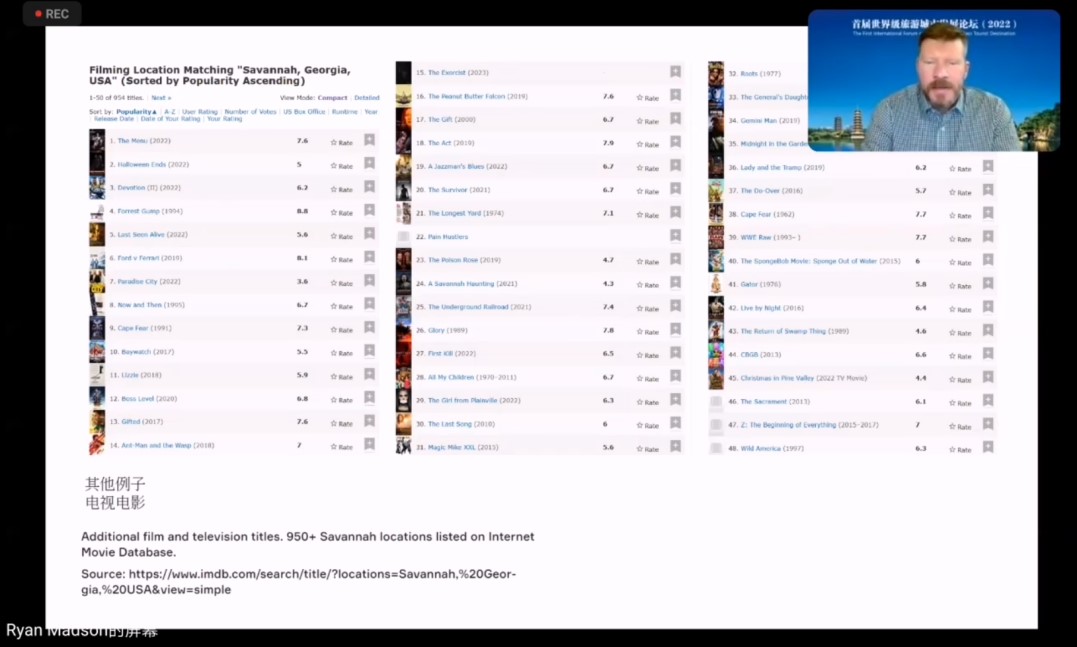Add Forrest Gump to watchlist via bookmark icon
The height and width of the screenshot is (647, 1077).
point(369,211)
